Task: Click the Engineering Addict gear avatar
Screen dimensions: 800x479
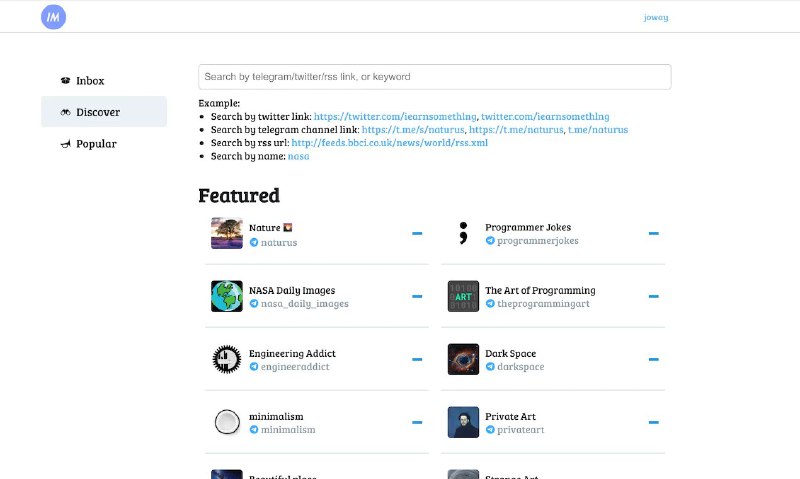Action: coord(227,360)
